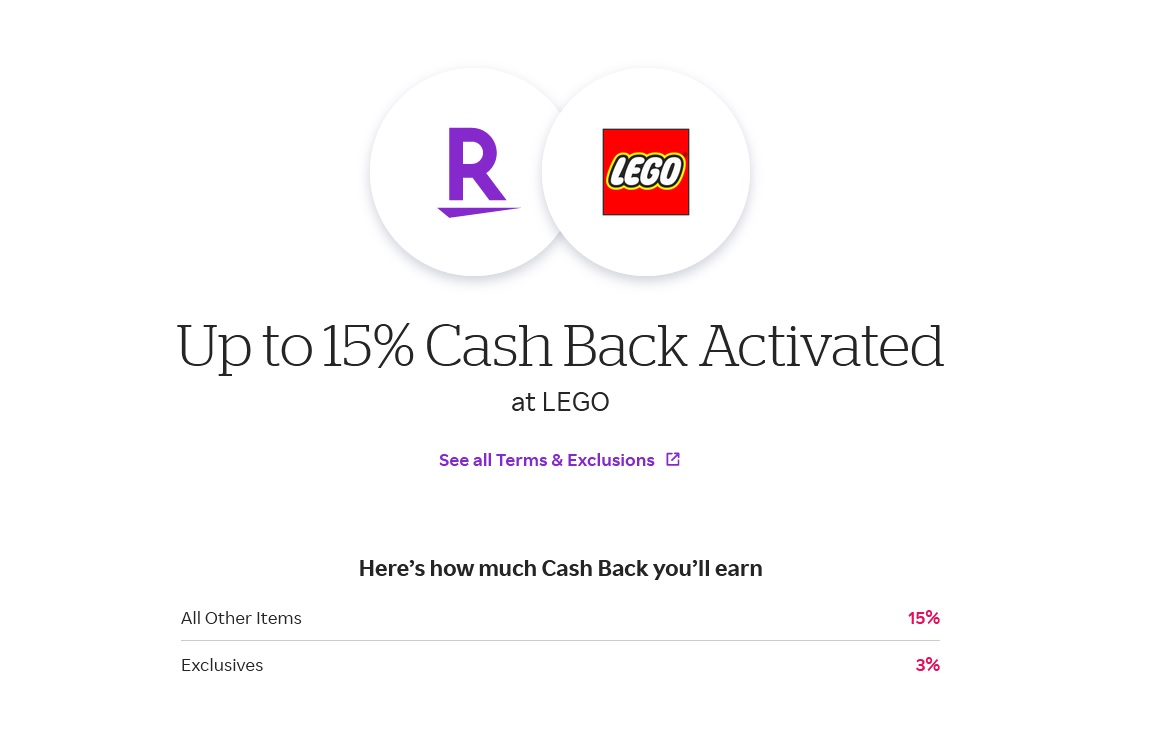Click the pink 3% rate value

point(927,665)
